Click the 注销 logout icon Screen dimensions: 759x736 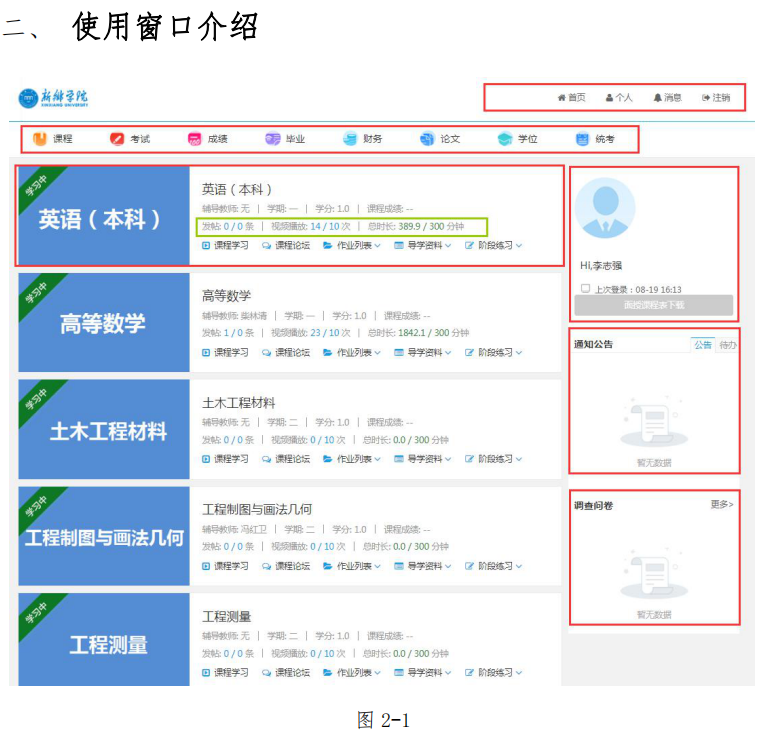point(706,98)
